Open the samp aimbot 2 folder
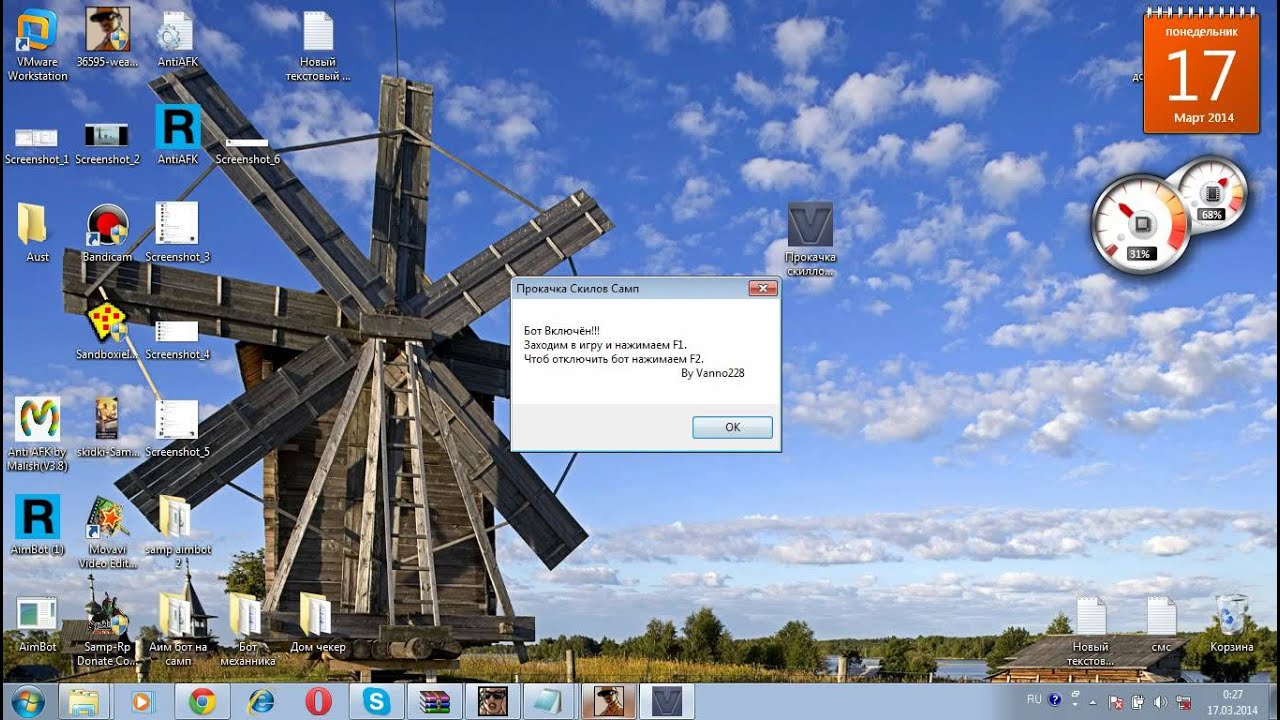This screenshot has width=1280, height=720. pyautogui.click(x=177, y=532)
